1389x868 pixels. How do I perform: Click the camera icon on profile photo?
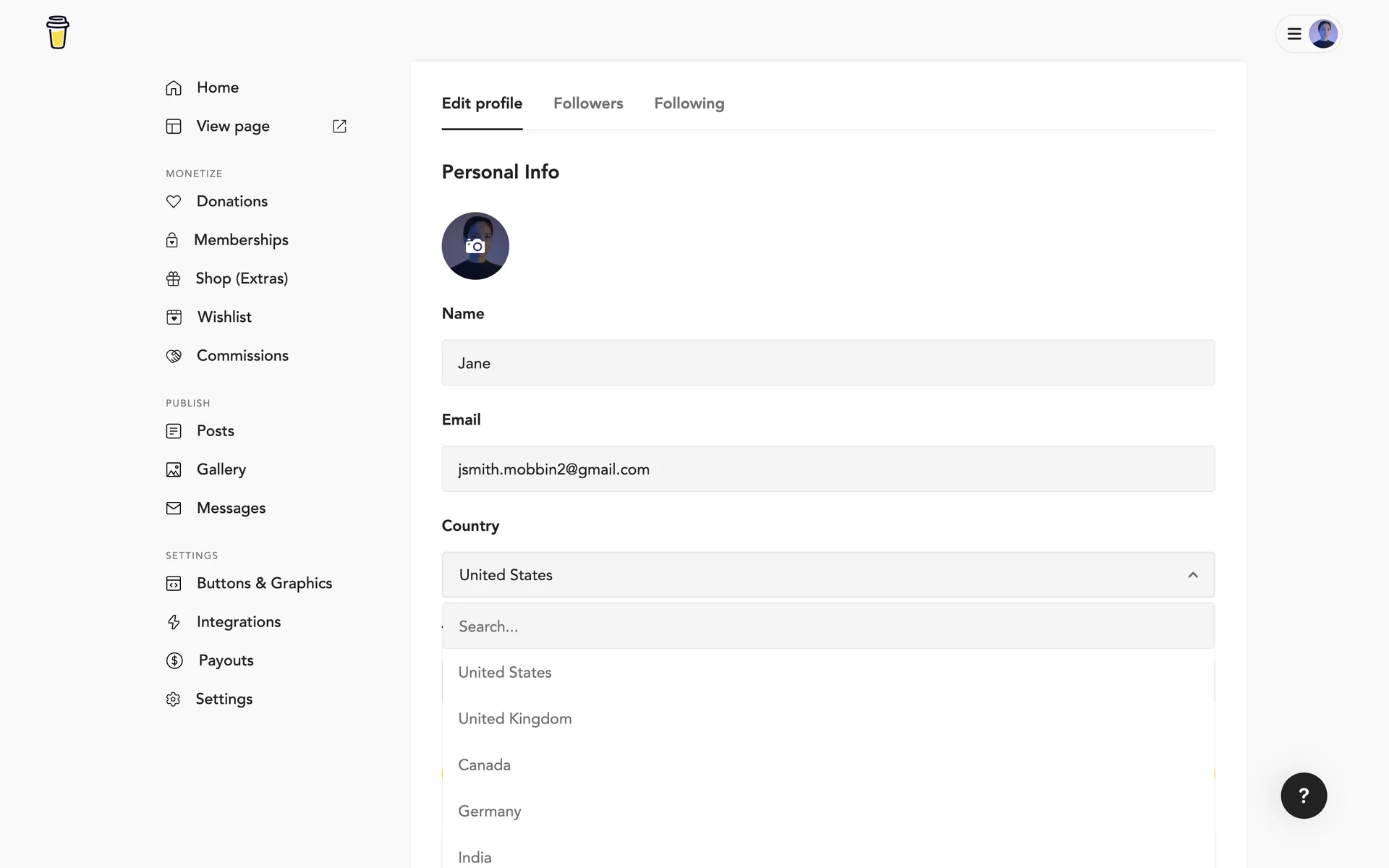[x=475, y=246]
